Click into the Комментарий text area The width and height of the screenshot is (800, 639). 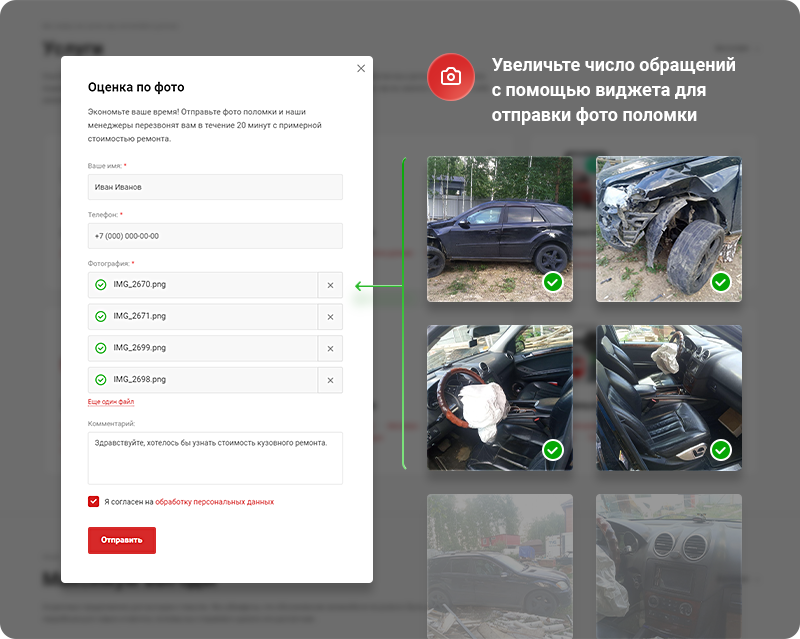pyautogui.click(x=215, y=457)
